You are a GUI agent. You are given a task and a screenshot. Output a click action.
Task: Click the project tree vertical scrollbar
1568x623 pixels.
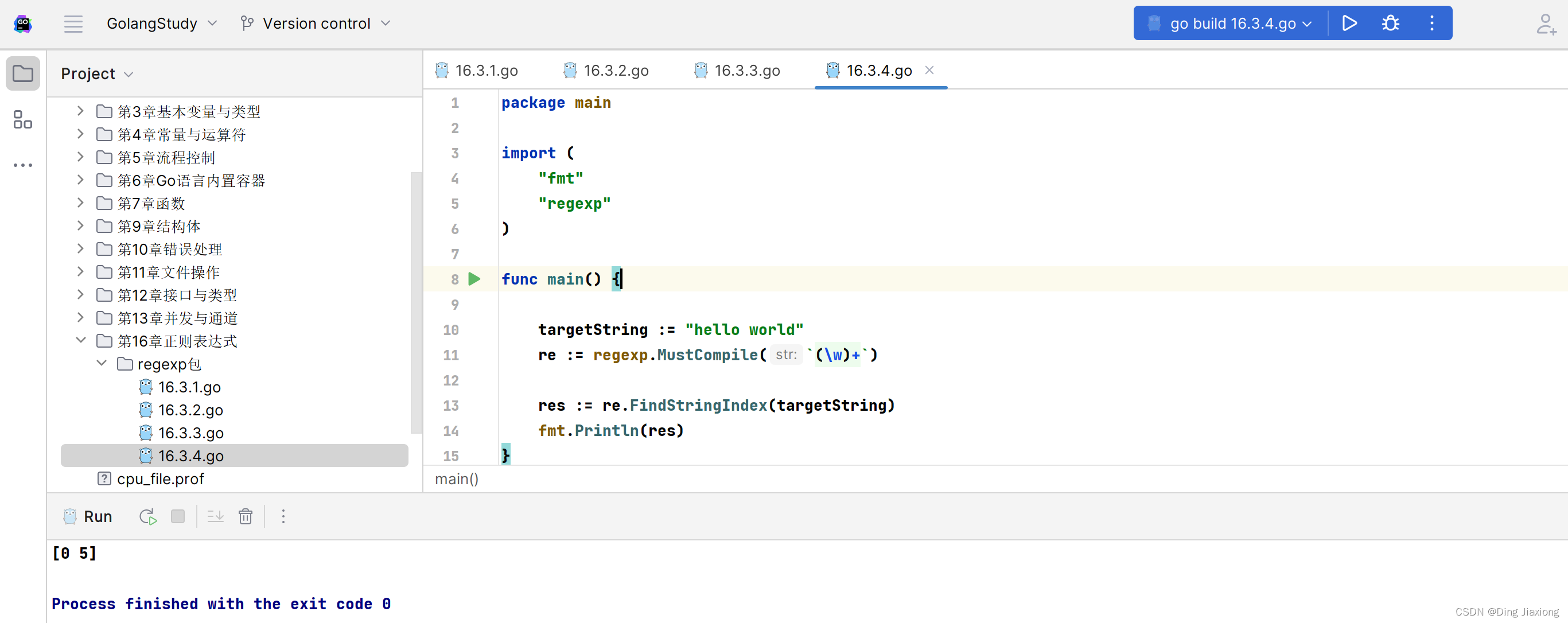(416, 302)
